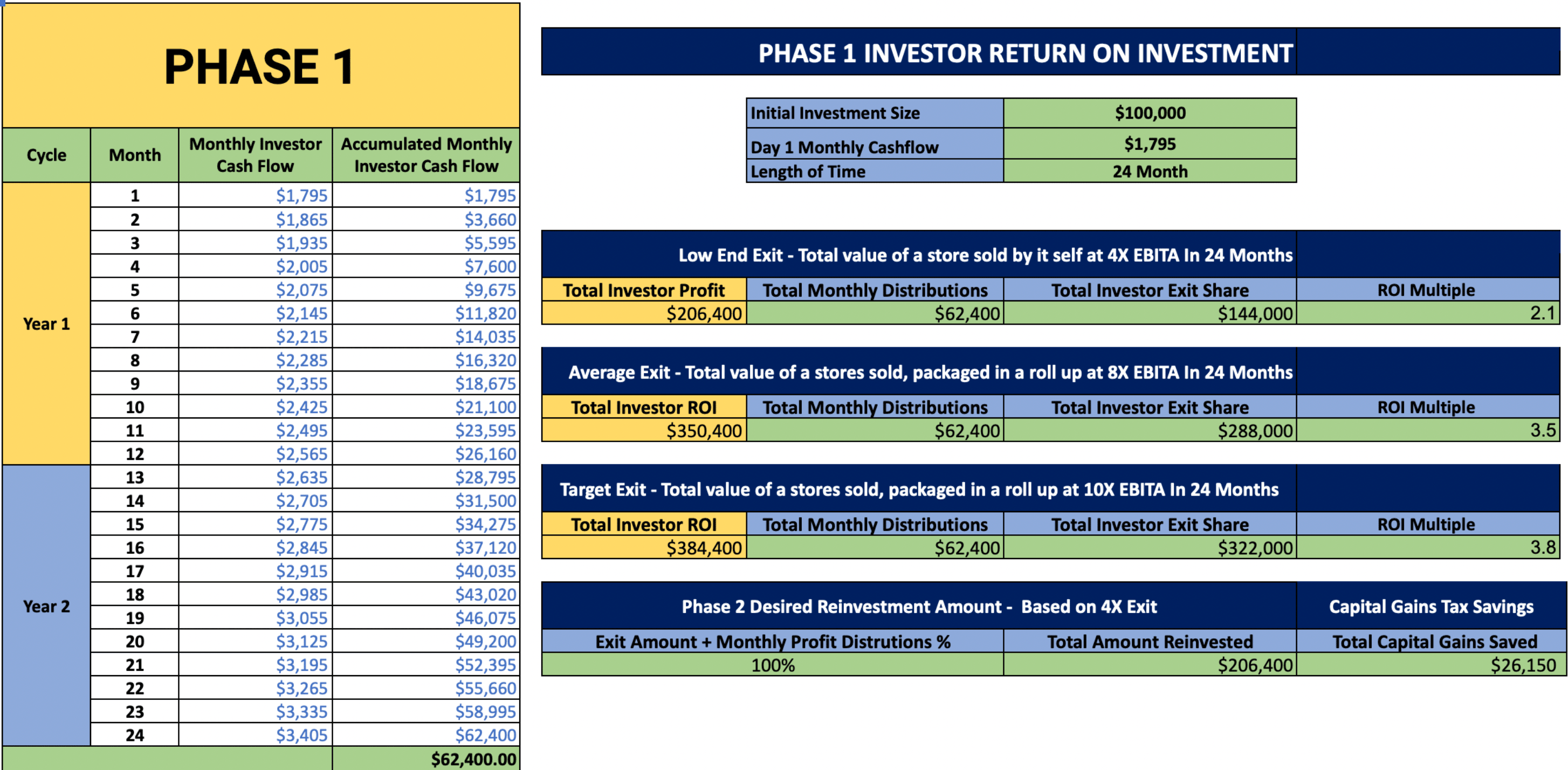Click the Month 1 cash flow $1,795 cell

point(256,195)
